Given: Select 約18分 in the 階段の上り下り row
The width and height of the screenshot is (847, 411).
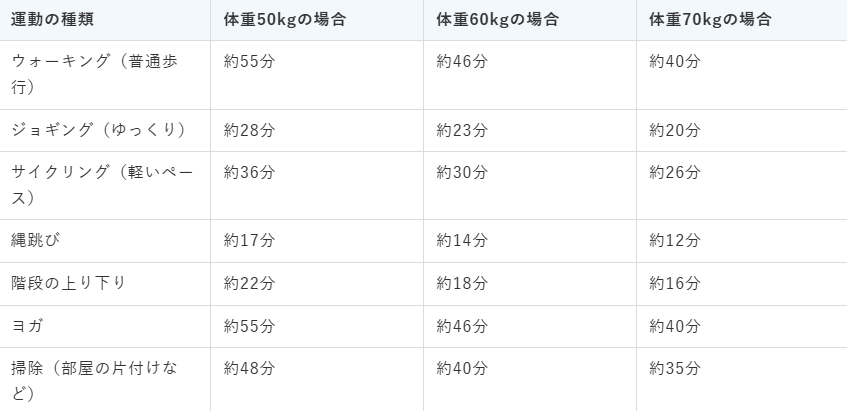Looking at the screenshot, I should [x=462, y=284].
